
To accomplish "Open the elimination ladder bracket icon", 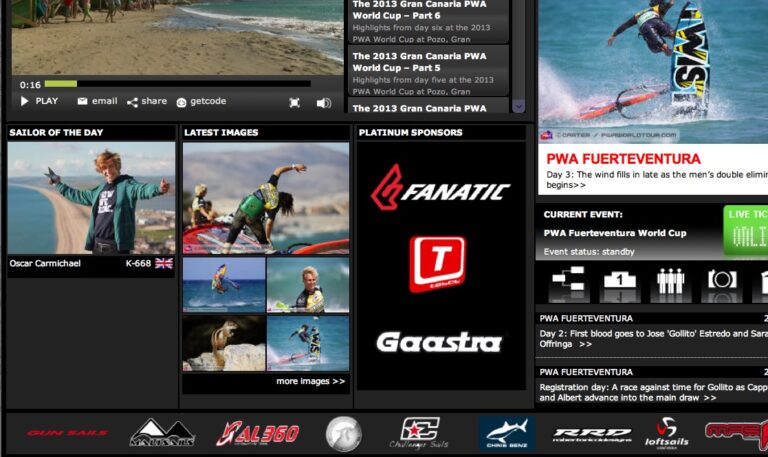I will (x=568, y=282).
